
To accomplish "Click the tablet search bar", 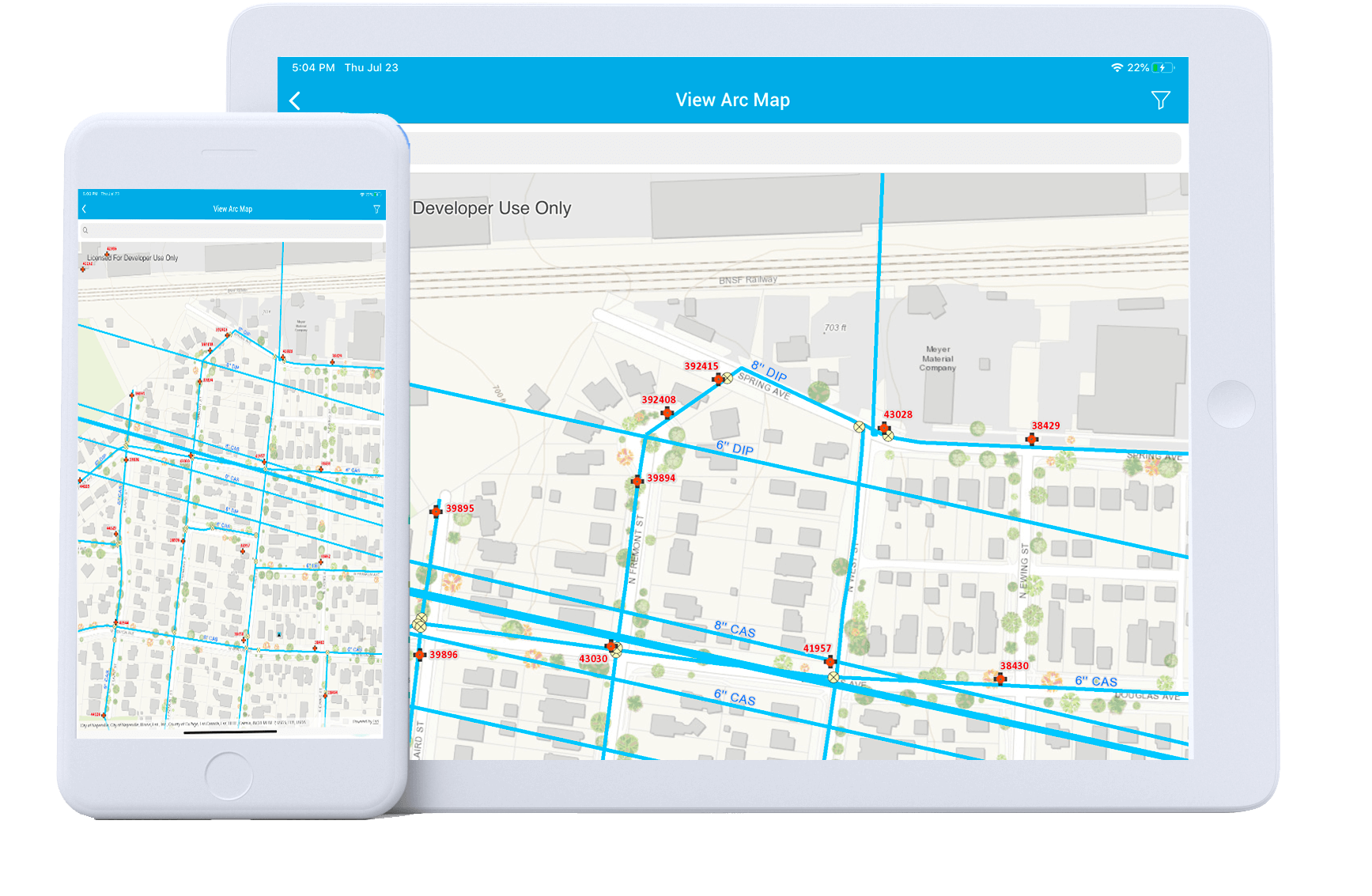I will coord(794,148).
